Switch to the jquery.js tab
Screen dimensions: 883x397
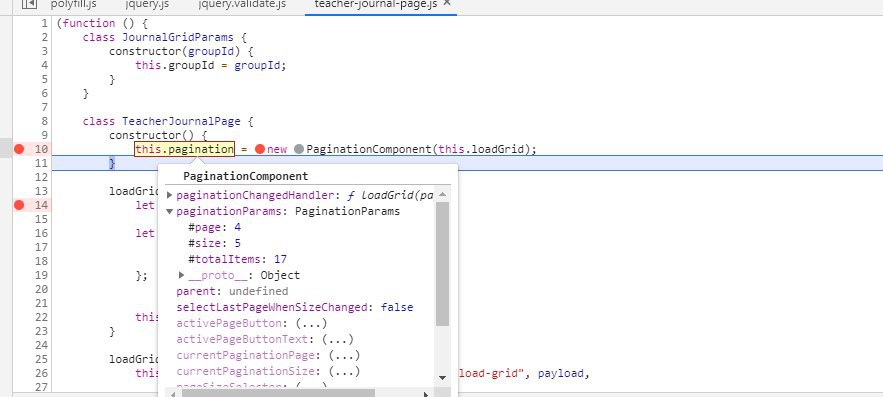(x=148, y=5)
